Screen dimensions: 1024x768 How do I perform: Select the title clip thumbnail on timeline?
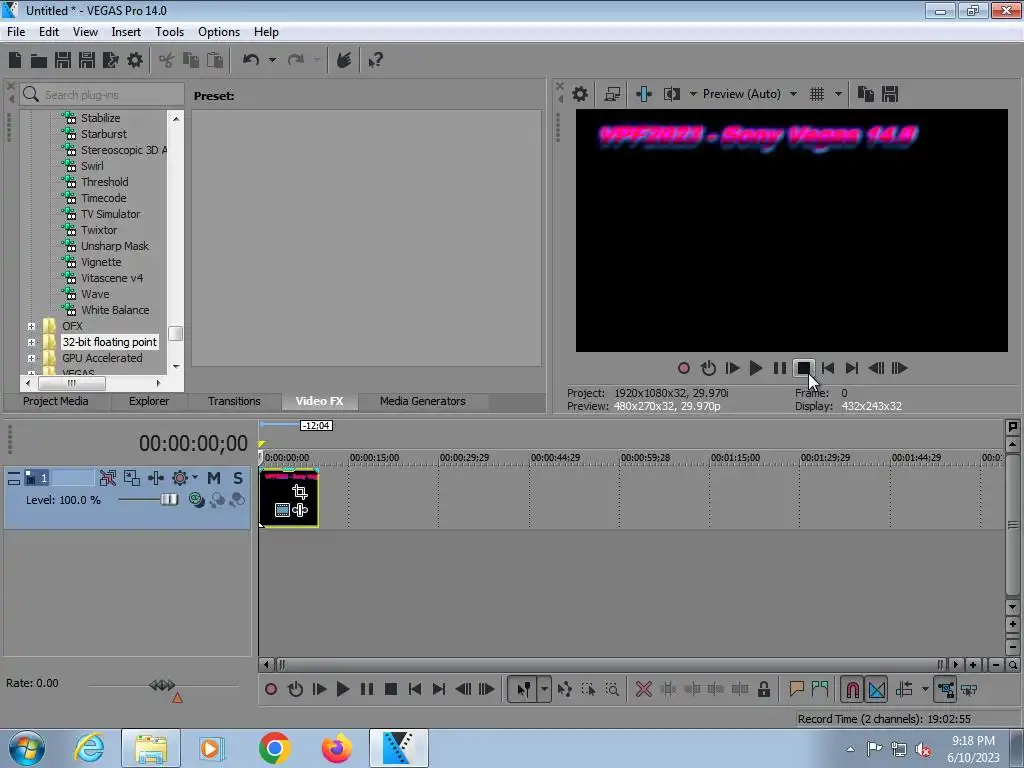289,498
